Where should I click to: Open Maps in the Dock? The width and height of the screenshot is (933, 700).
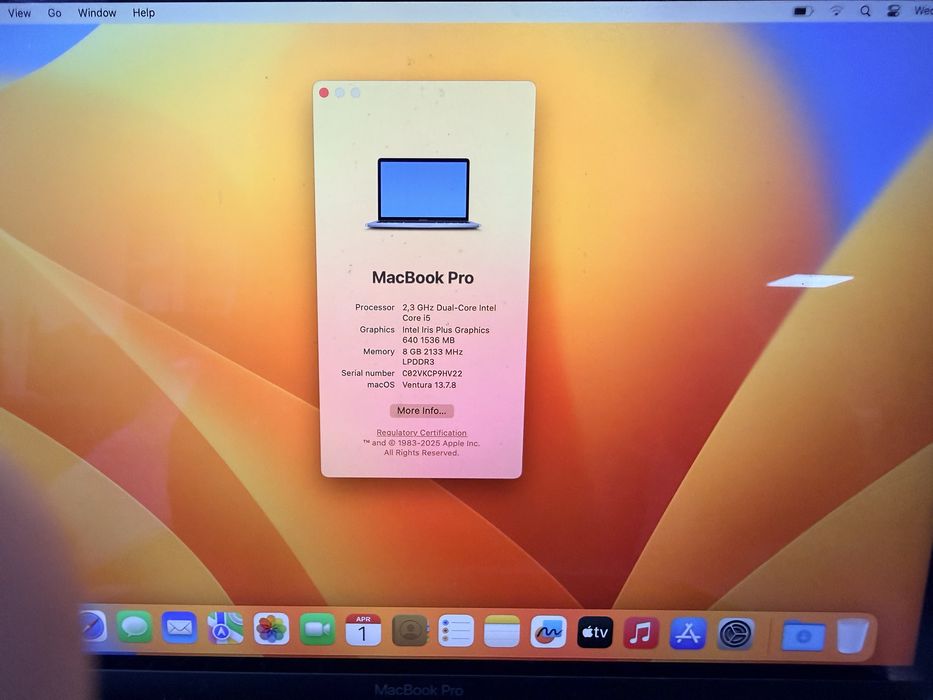pyautogui.click(x=225, y=629)
